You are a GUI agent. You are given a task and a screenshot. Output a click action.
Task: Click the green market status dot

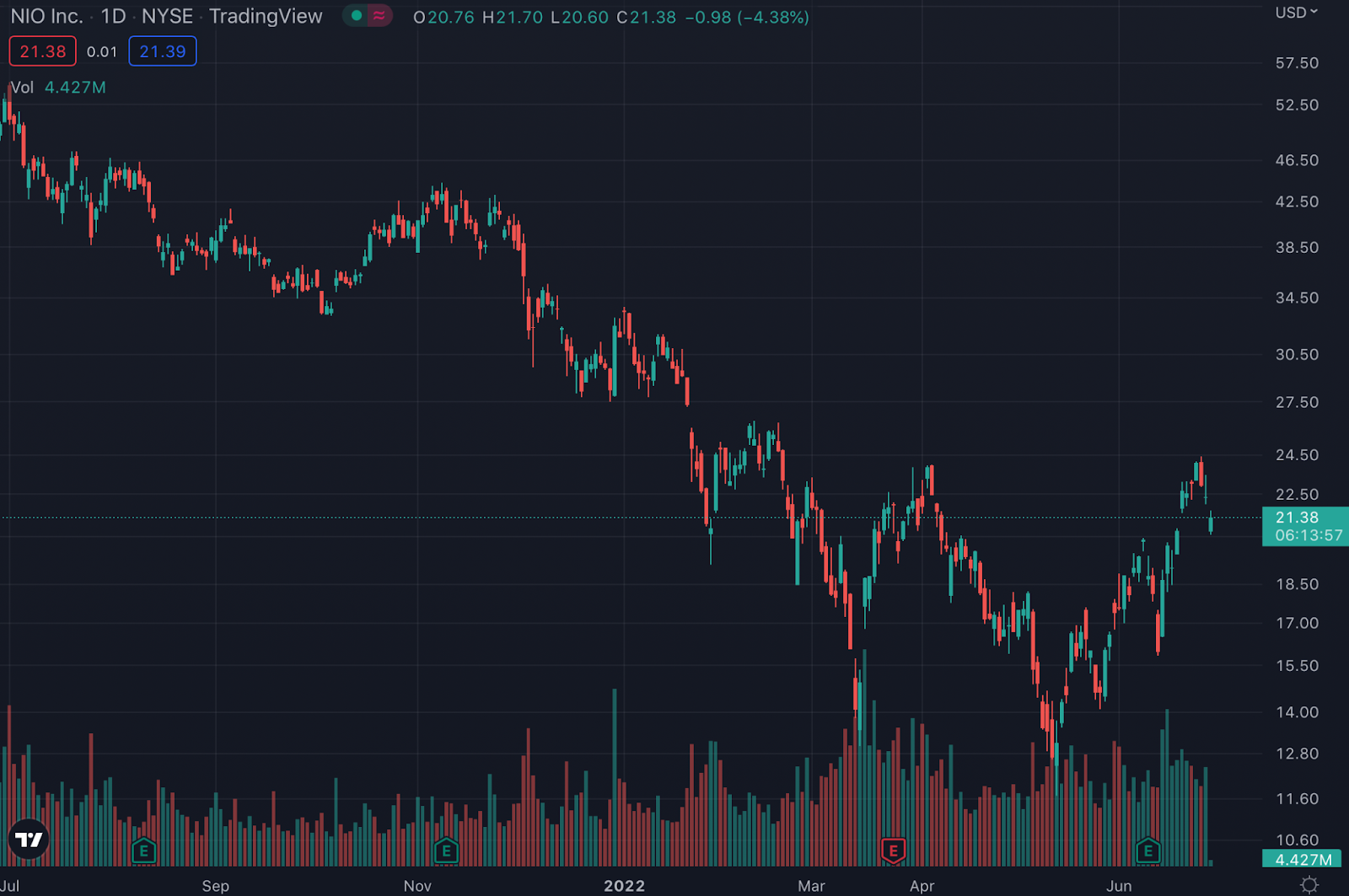tap(357, 16)
